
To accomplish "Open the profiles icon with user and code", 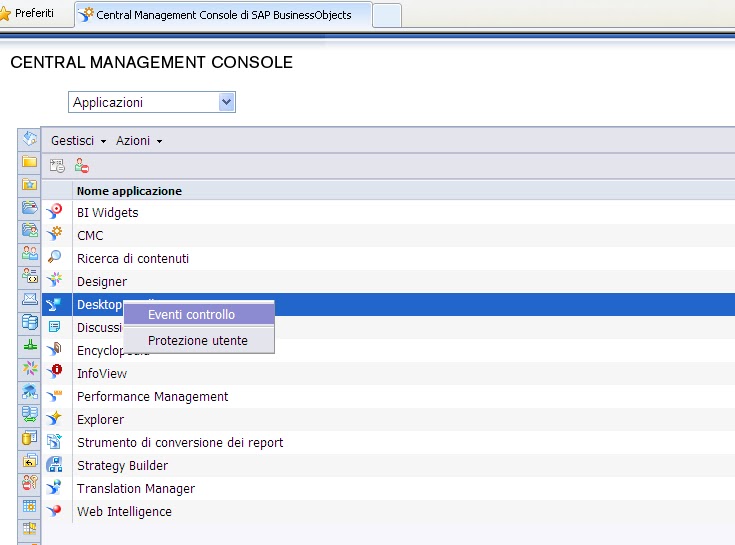I will point(30,276).
